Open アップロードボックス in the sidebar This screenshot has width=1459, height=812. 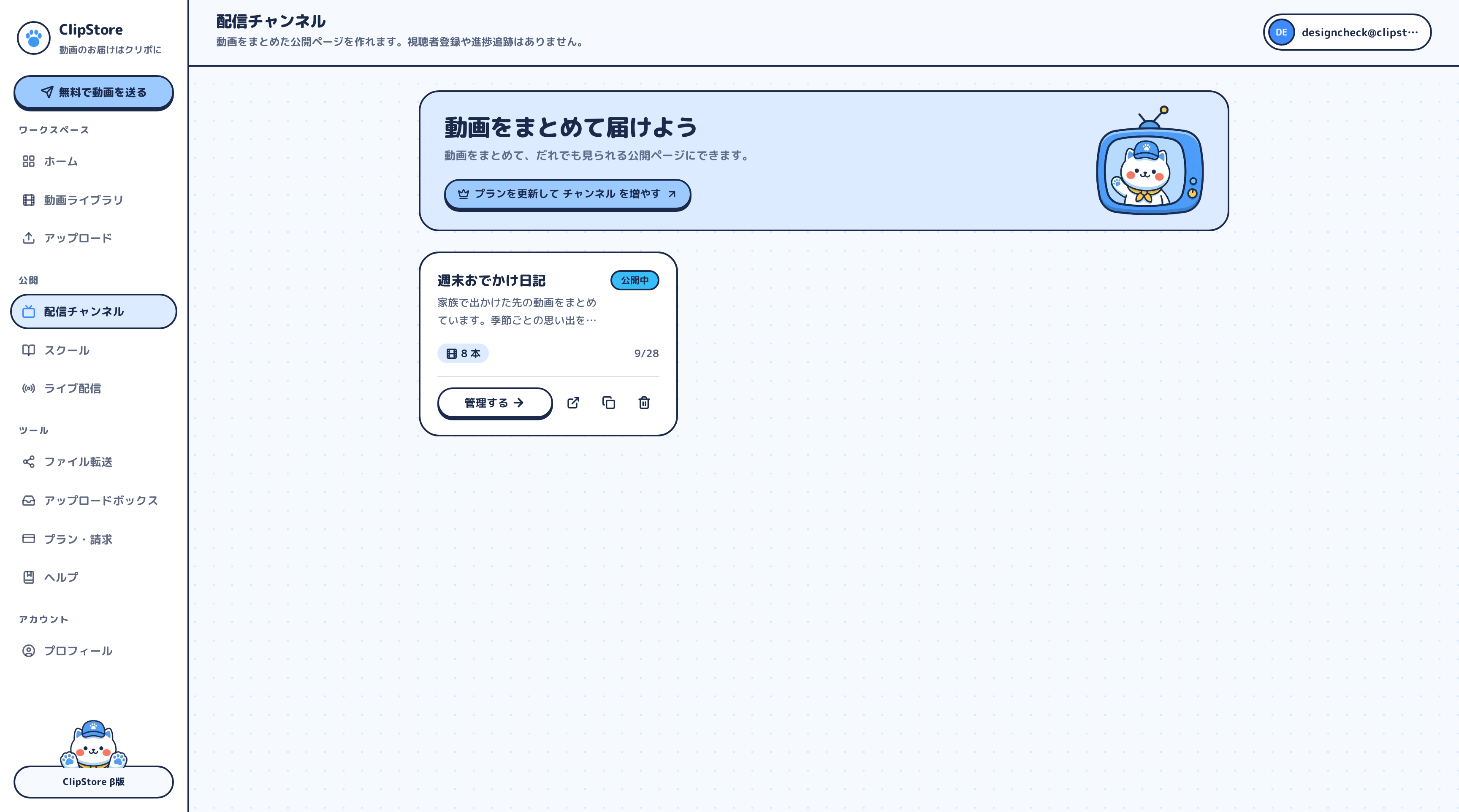coord(93,501)
